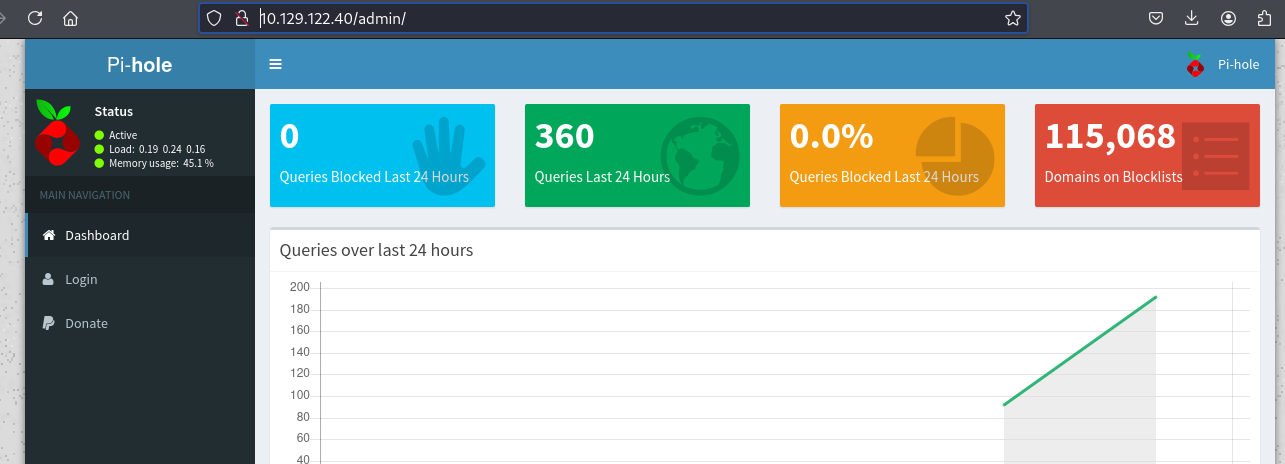Open the Login navigation item
1285x464 pixels.
[x=140, y=279]
